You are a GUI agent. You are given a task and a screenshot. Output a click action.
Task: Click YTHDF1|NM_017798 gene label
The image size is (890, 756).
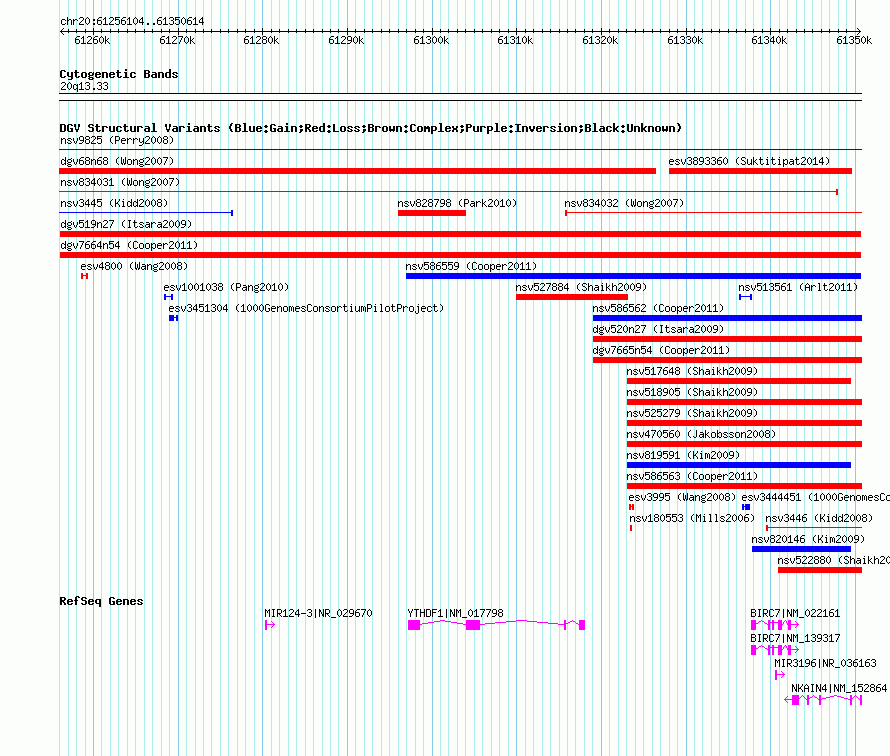[x=455, y=613]
